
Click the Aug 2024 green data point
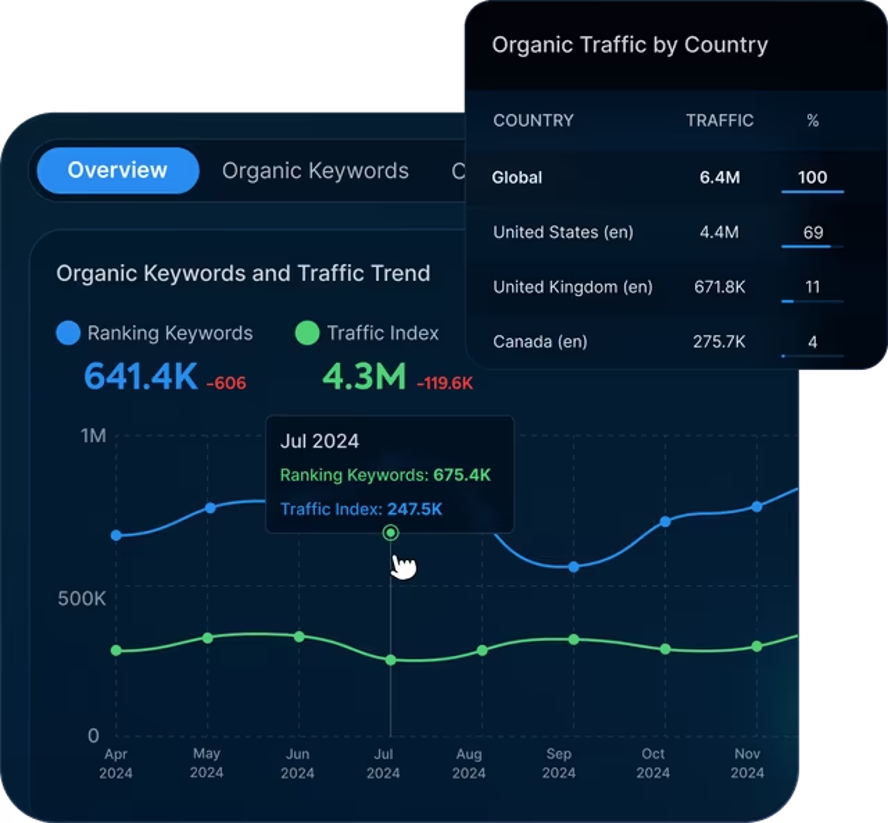(482, 650)
